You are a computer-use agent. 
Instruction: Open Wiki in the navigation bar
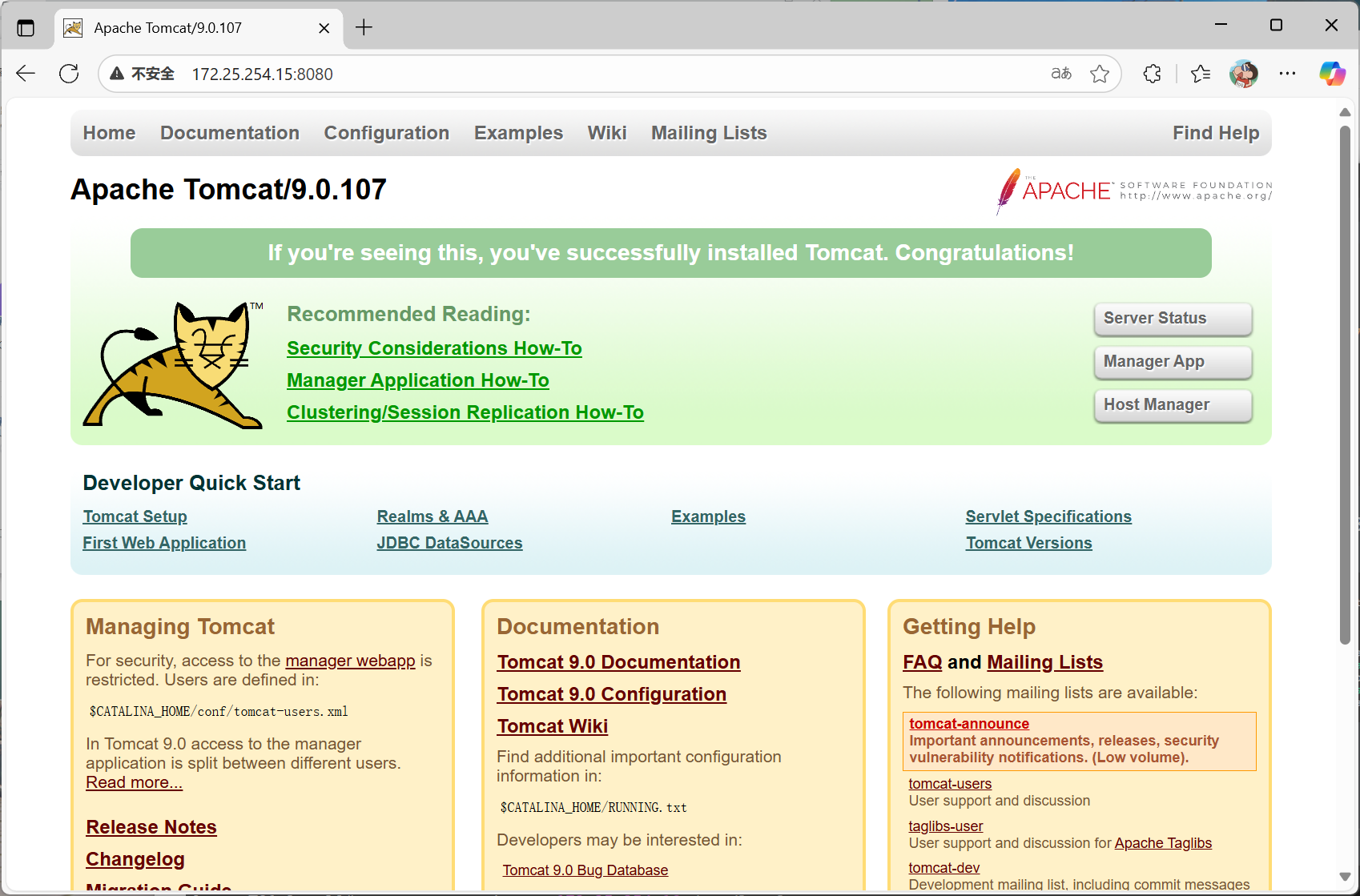607,133
